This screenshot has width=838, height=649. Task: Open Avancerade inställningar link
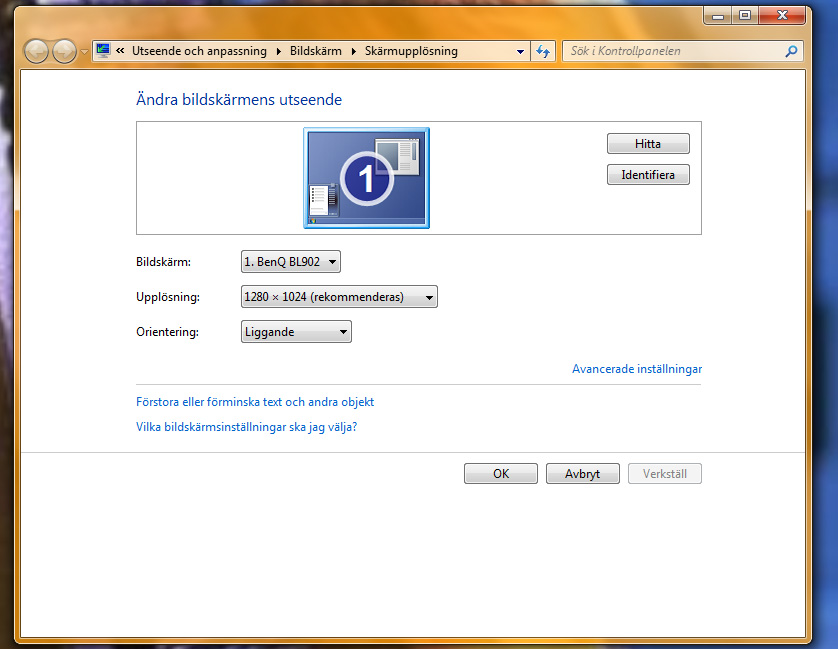click(637, 369)
